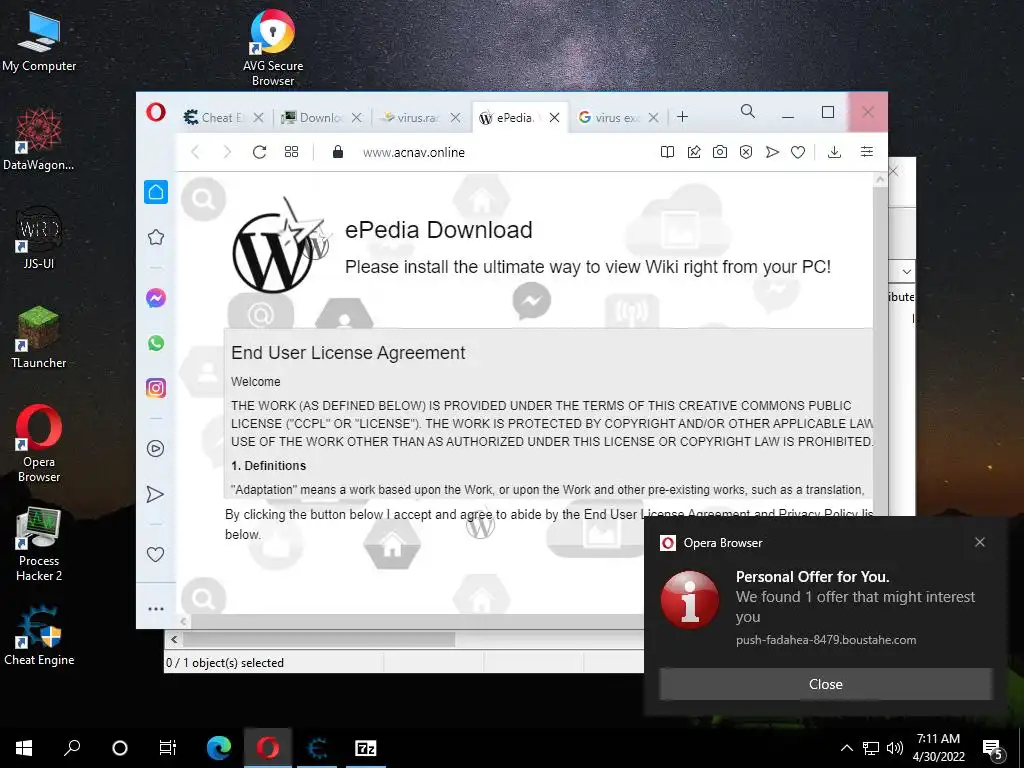Open WhatsApp in the sidebar
Screen dimensions: 1024x768
click(x=155, y=343)
